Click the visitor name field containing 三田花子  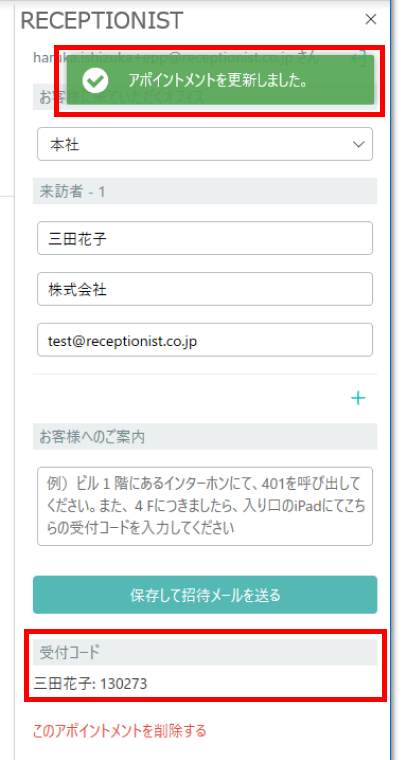coord(204,238)
